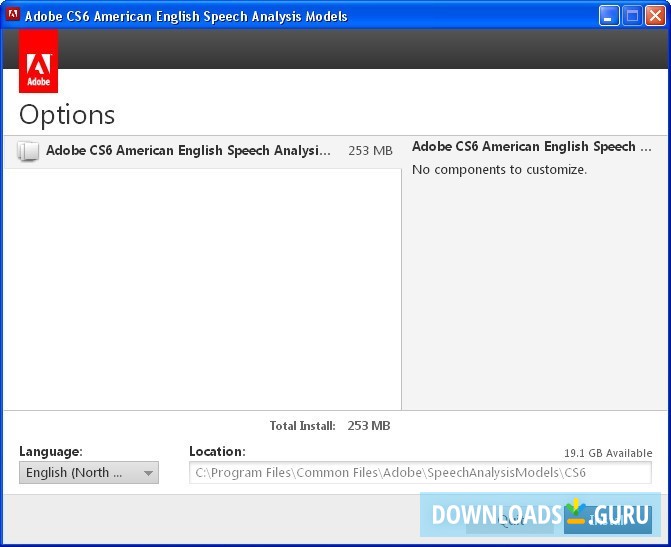Click the Total Install 253 MB value
The image size is (671, 547).
pyautogui.click(x=368, y=425)
